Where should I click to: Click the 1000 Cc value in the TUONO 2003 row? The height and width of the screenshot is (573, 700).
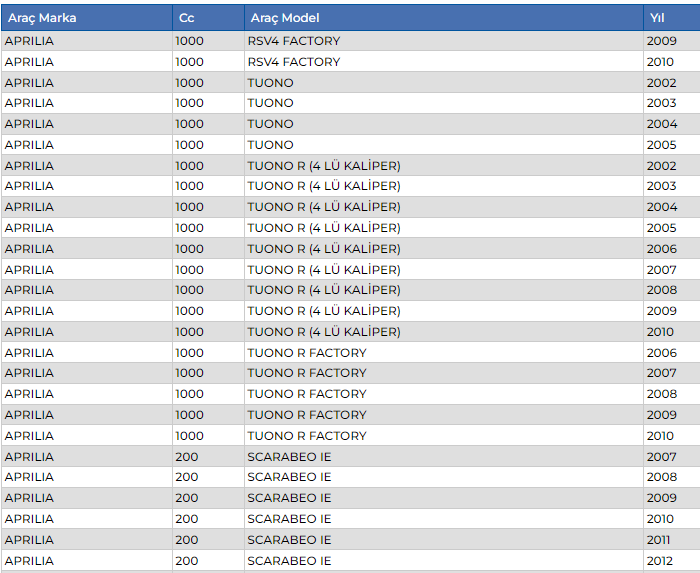click(x=189, y=103)
